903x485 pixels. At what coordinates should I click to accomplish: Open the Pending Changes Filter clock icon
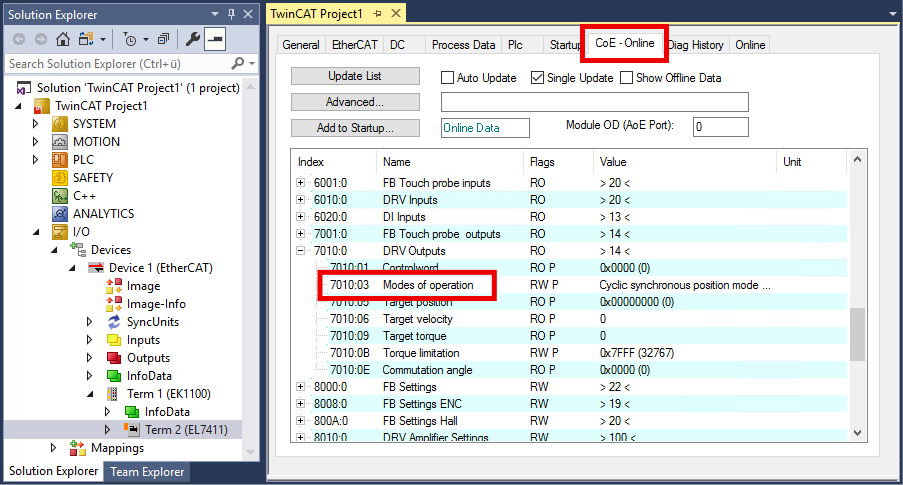[131, 39]
